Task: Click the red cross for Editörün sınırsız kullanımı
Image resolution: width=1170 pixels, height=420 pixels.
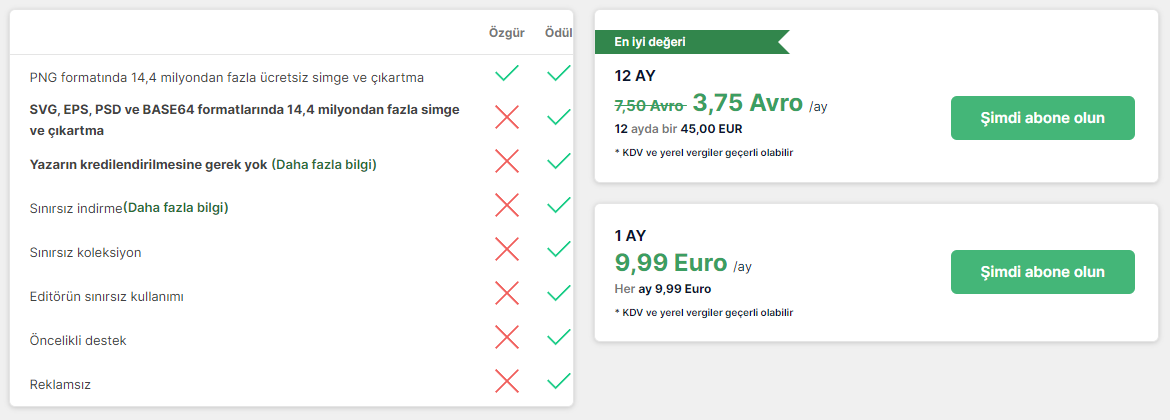Action: click(x=507, y=293)
